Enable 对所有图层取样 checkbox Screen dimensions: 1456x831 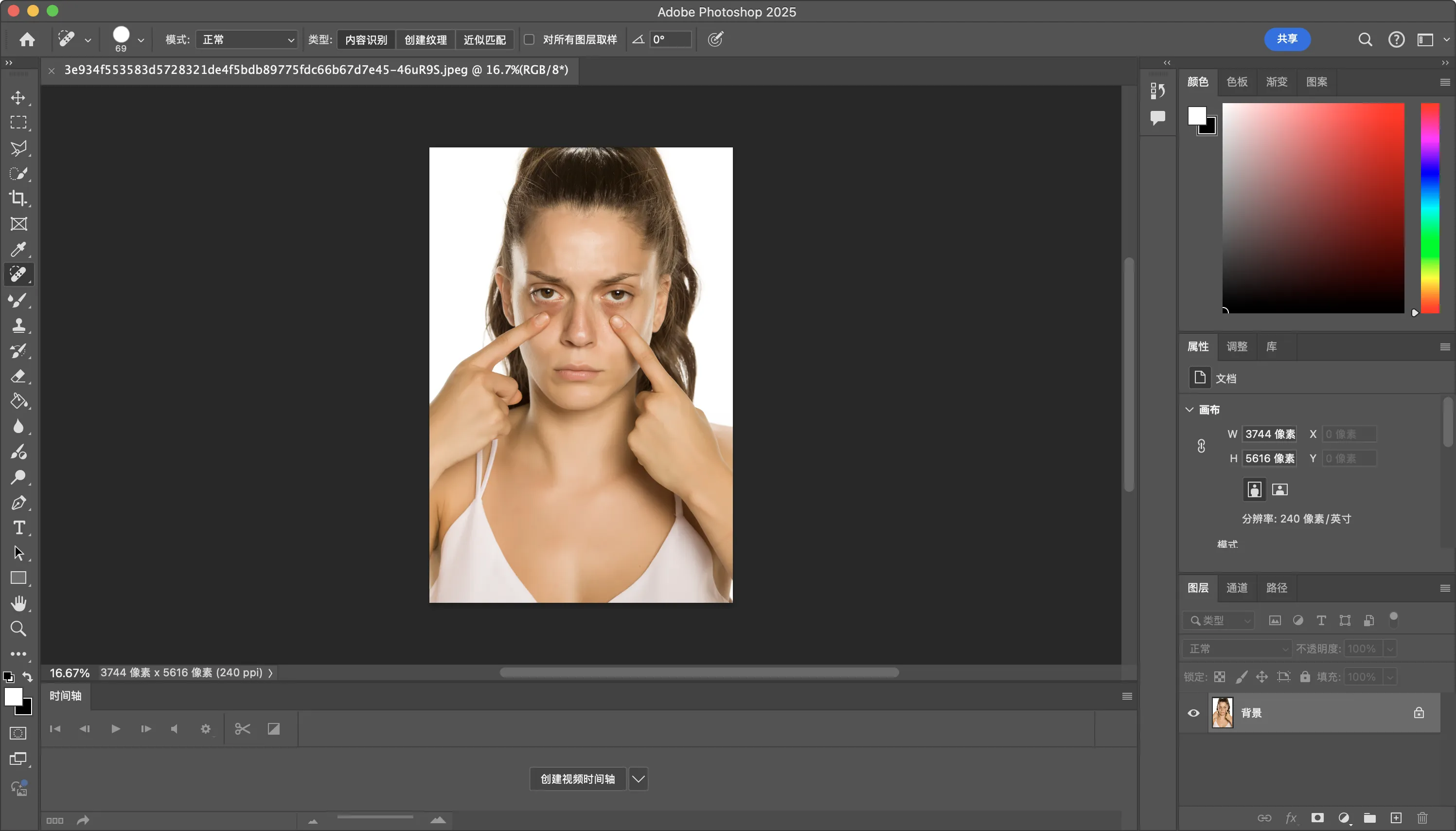click(529, 39)
